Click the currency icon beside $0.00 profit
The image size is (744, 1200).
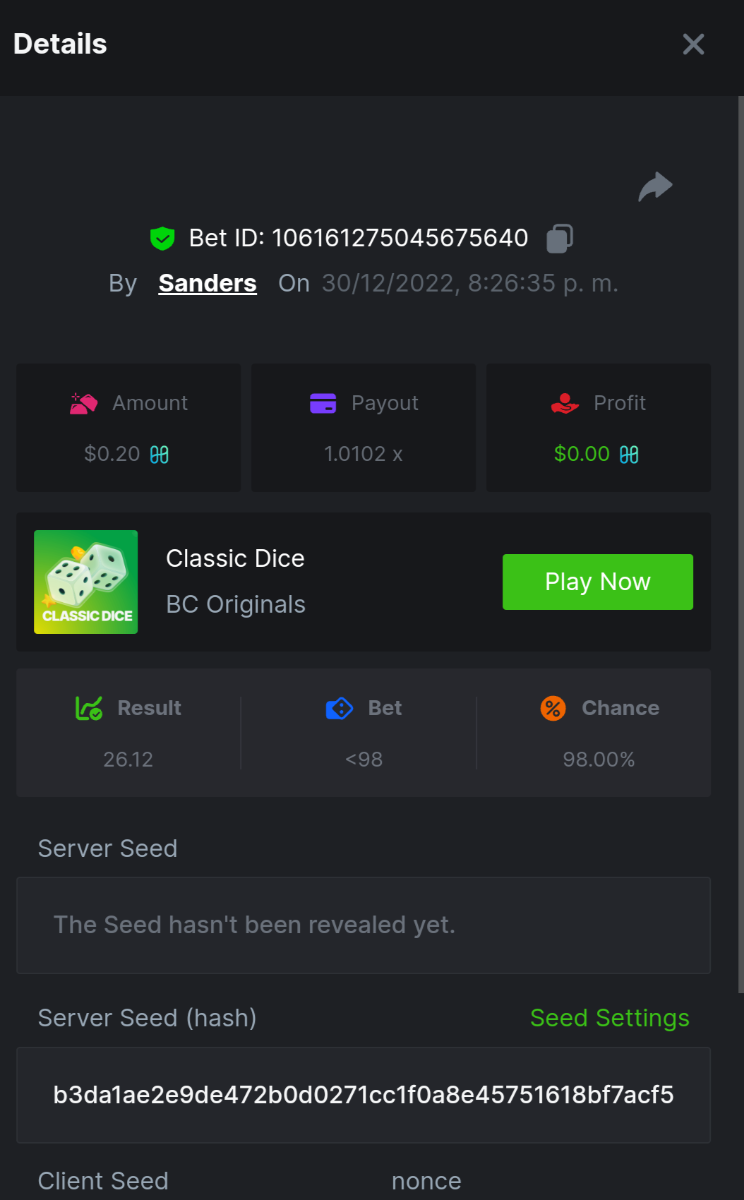pos(629,454)
